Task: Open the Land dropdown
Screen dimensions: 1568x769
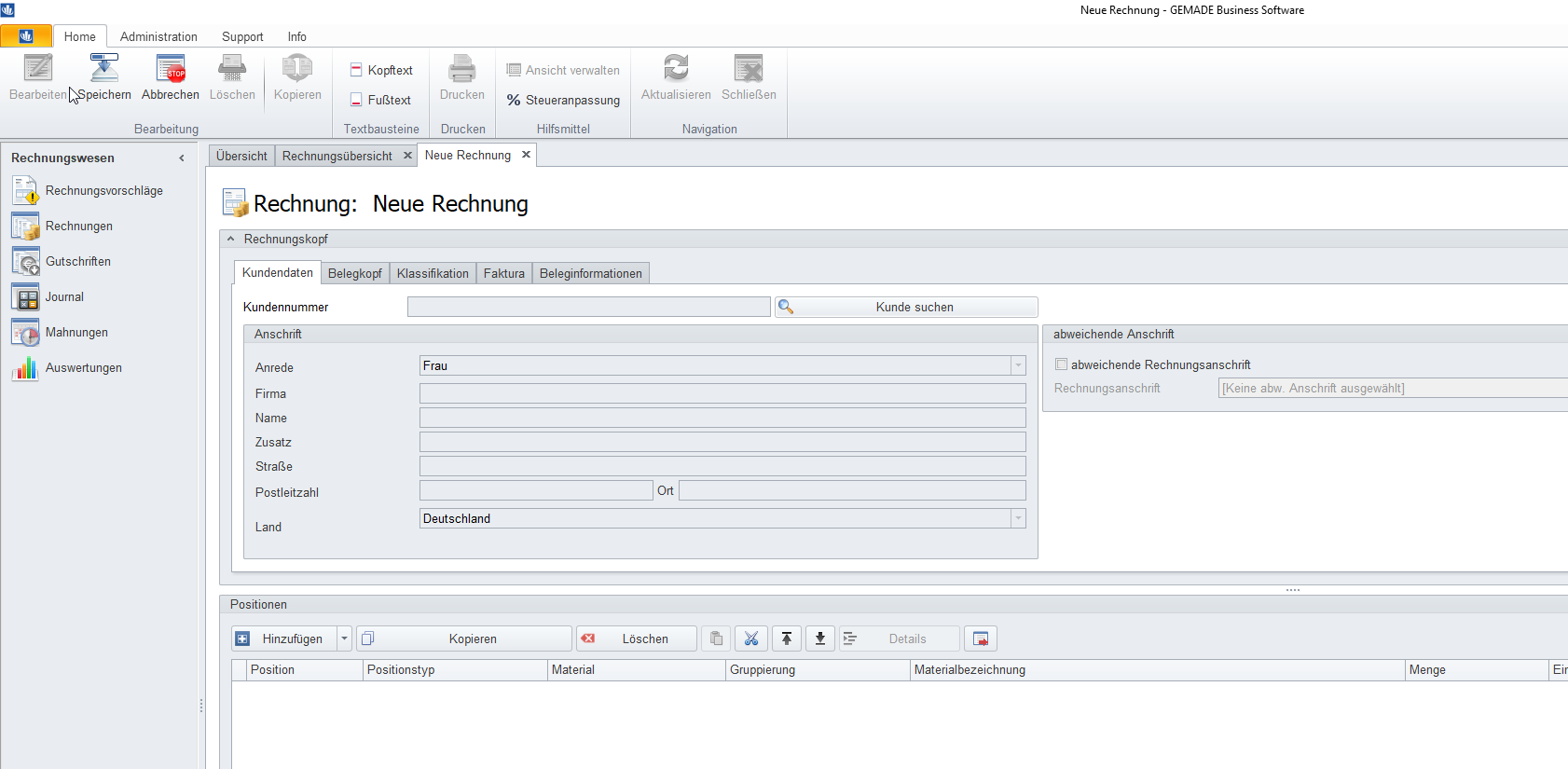Action: (1018, 519)
